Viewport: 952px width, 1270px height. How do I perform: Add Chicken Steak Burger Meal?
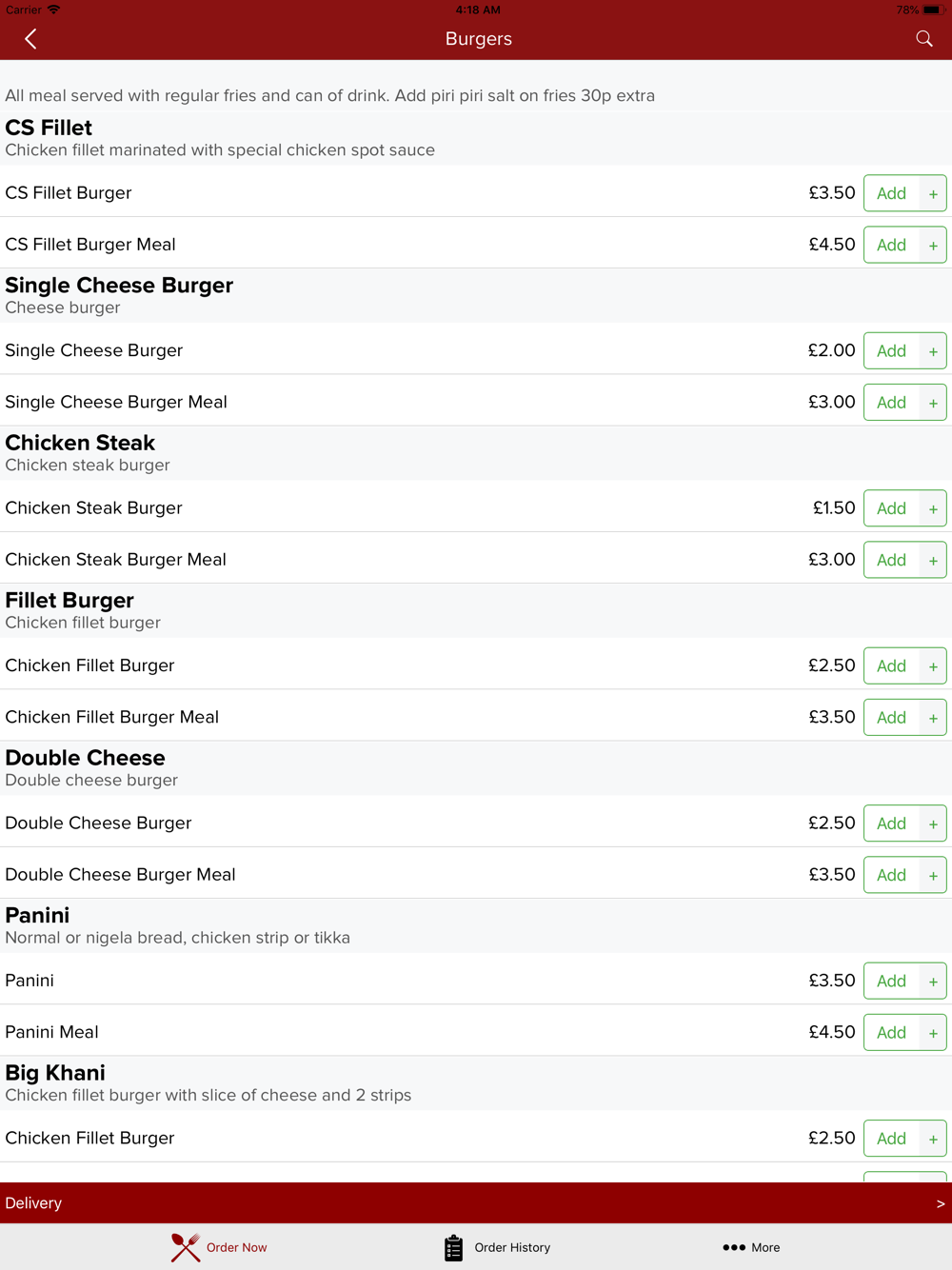coord(892,560)
